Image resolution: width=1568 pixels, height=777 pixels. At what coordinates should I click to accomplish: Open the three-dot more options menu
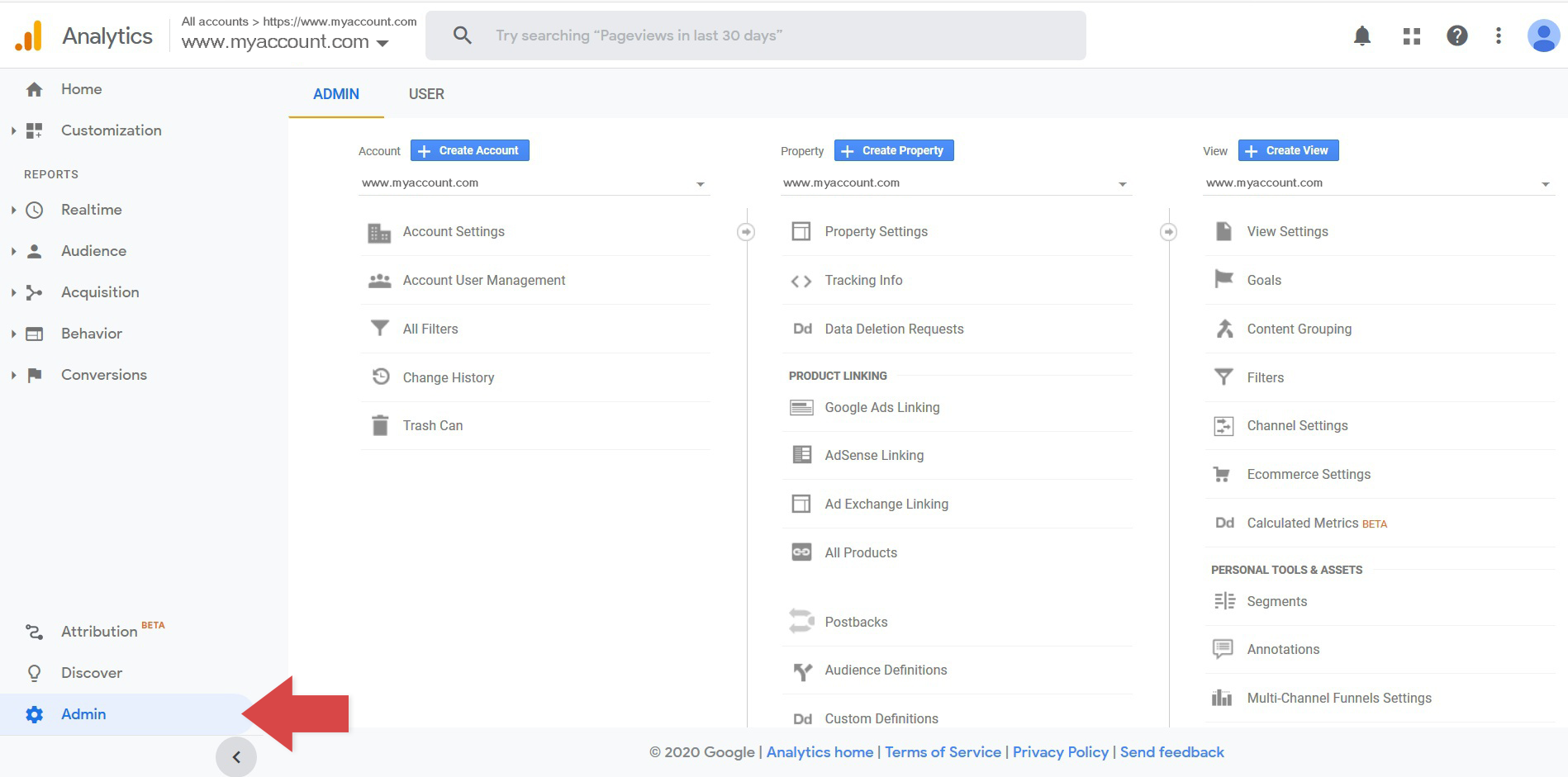click(x=1499, y=36)
